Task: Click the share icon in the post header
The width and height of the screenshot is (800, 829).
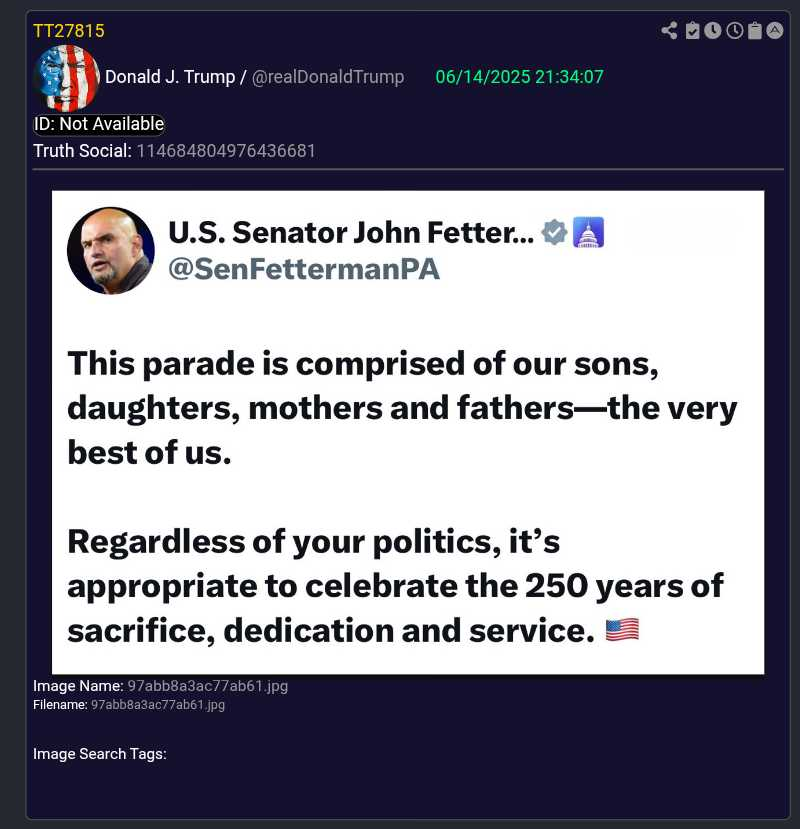Action: click(x=669, y=31)
